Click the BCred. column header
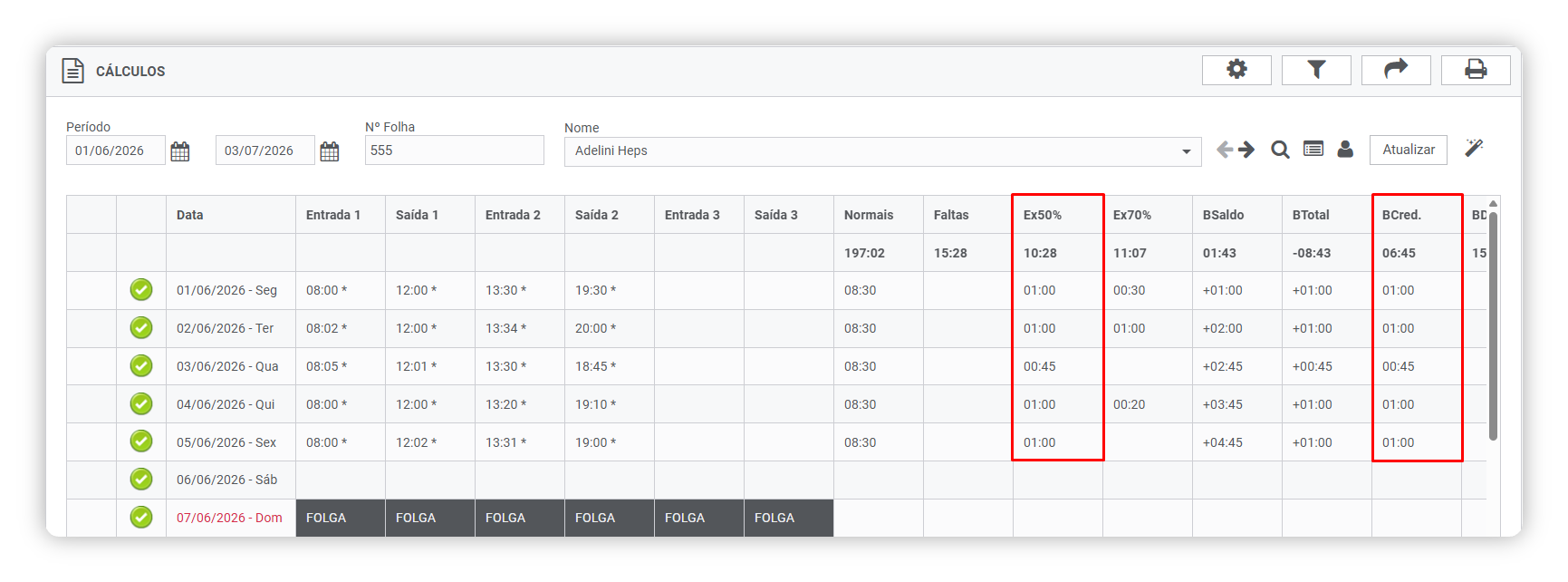Image resolution: width=1568 pixels, height=582 pixels. coord(1417,215)
